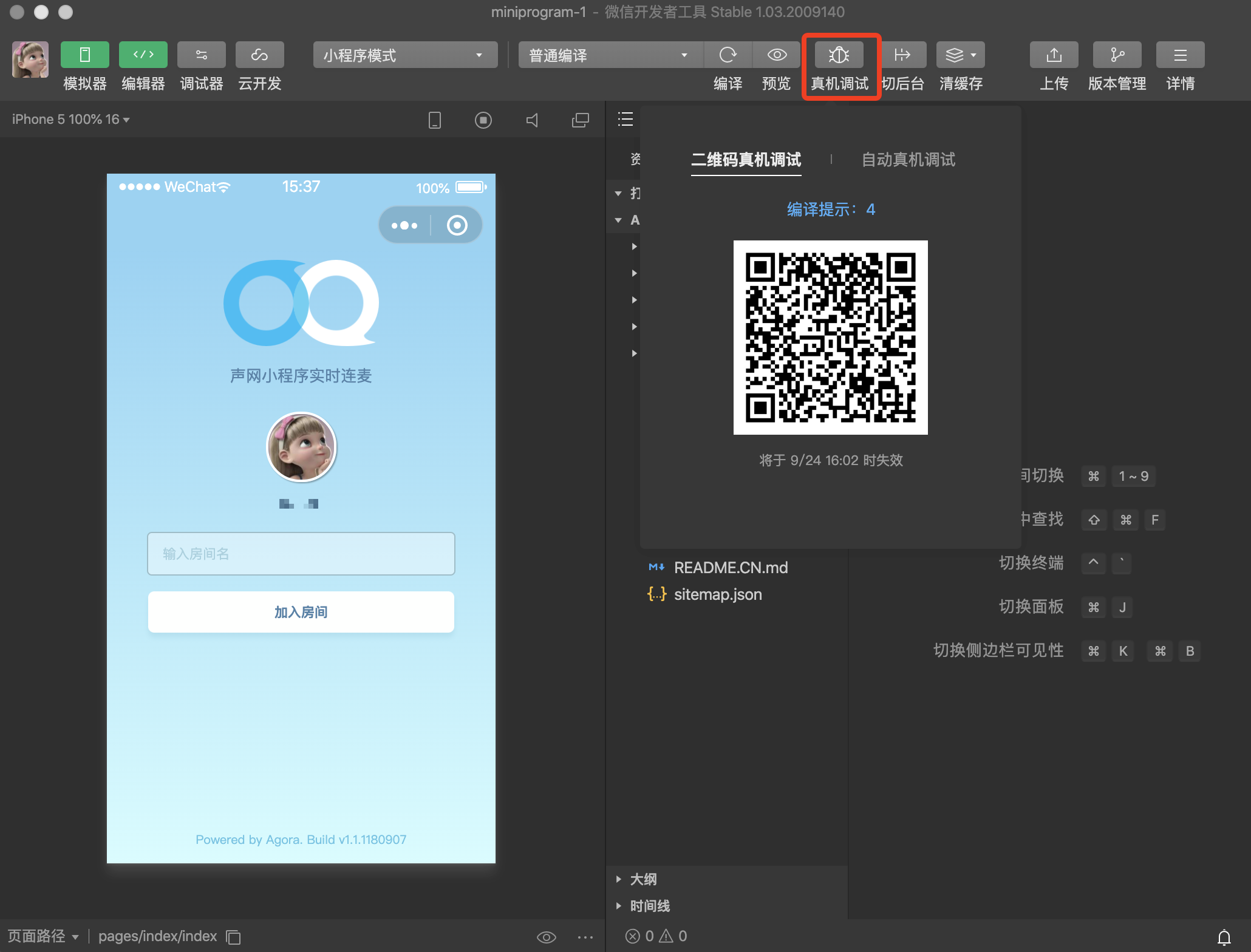Click the profile avatar in the simulator

coord(301,447)
